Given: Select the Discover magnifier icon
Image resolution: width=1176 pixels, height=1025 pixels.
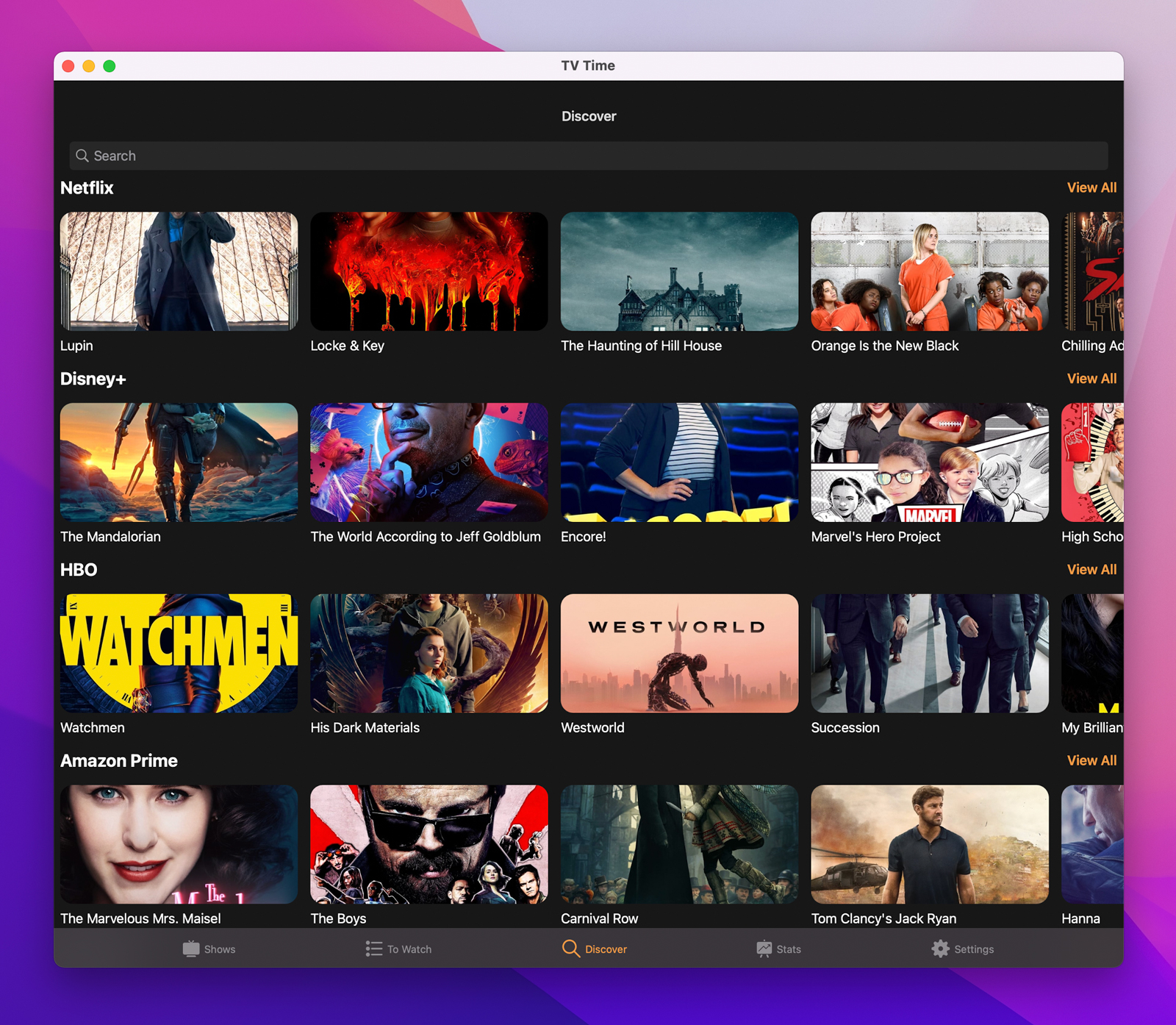Looking at the screenshot, I should (571, 949).
